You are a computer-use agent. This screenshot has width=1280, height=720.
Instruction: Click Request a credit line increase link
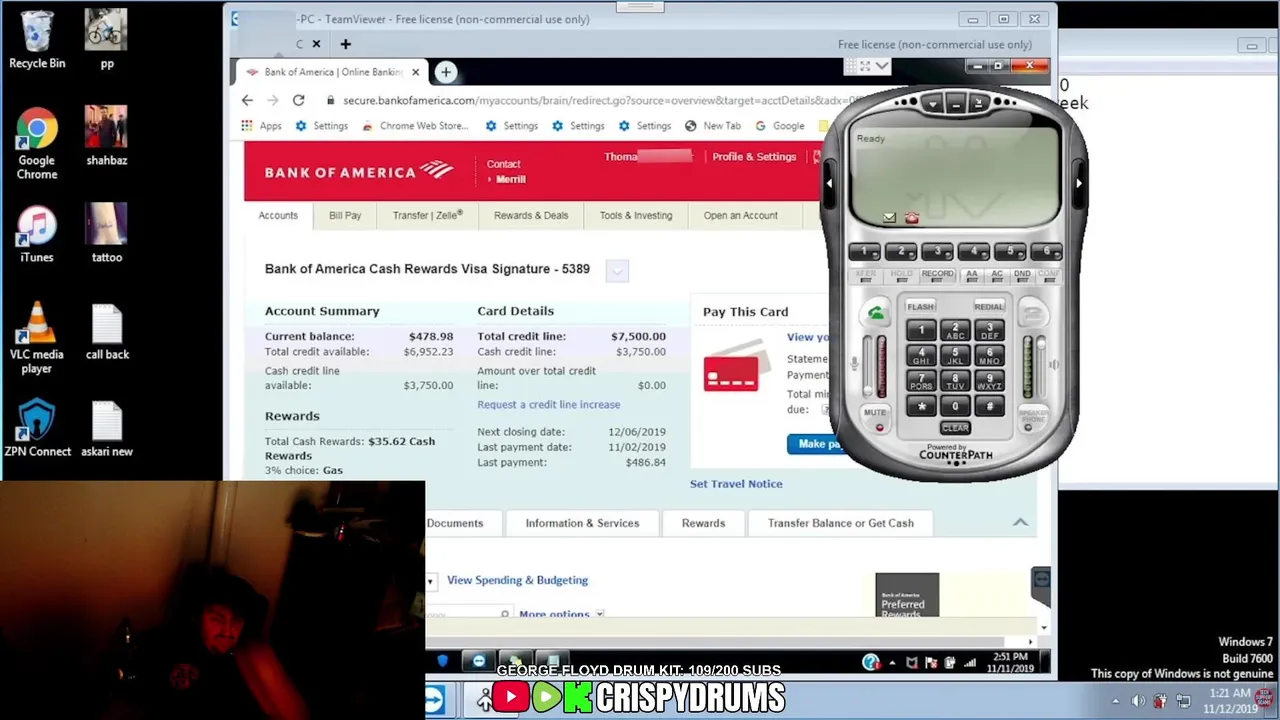pos(548,405)
